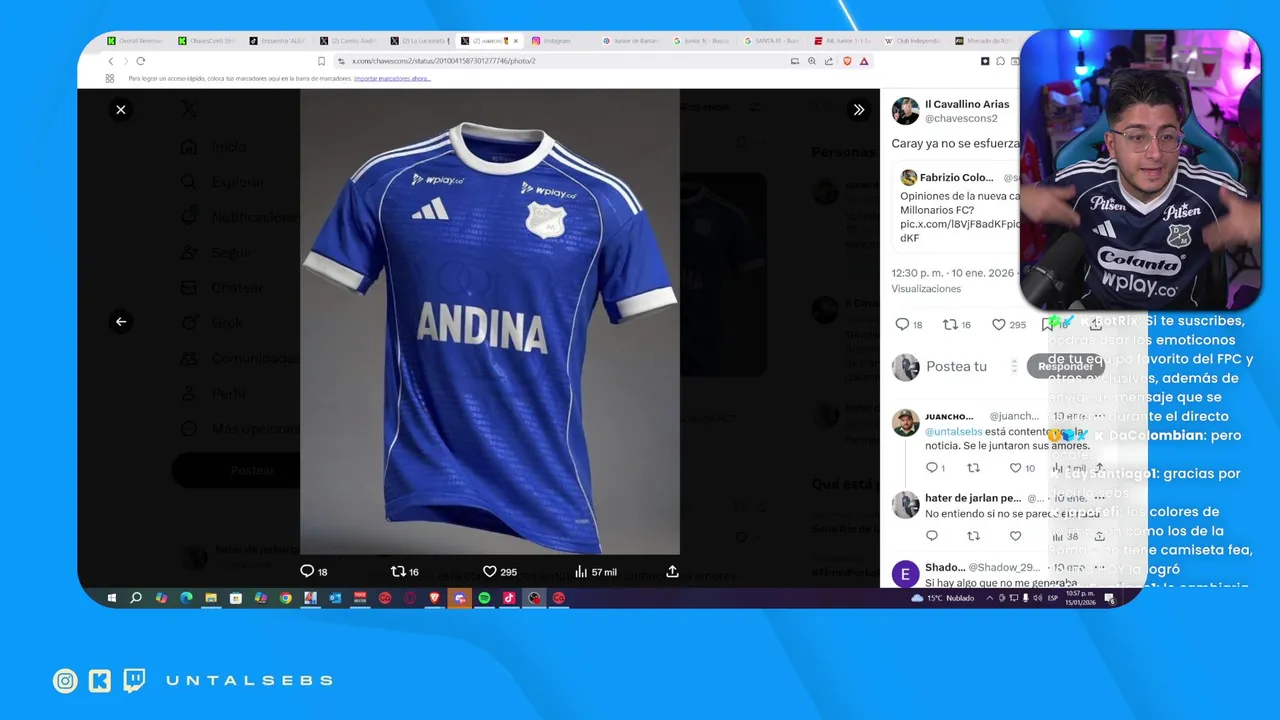Open Google Chrome from the taskbar
Viewport: 1280px width, 720px height.
[285, 598]
